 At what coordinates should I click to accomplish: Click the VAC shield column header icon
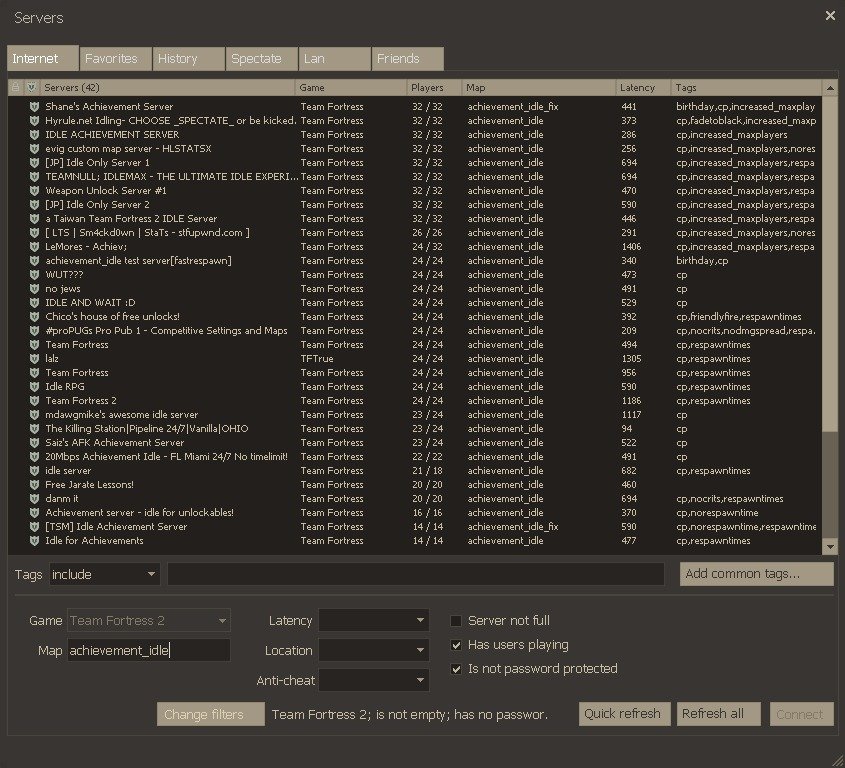31,88
